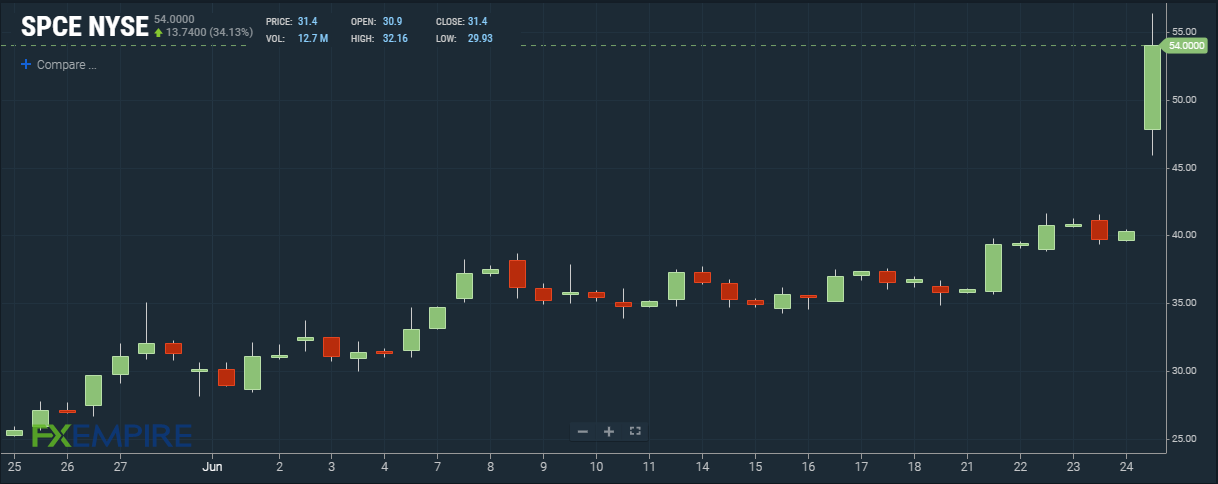Click the zoom out minus icon
The image size is (1218, 484).
(x=583, y=431)
